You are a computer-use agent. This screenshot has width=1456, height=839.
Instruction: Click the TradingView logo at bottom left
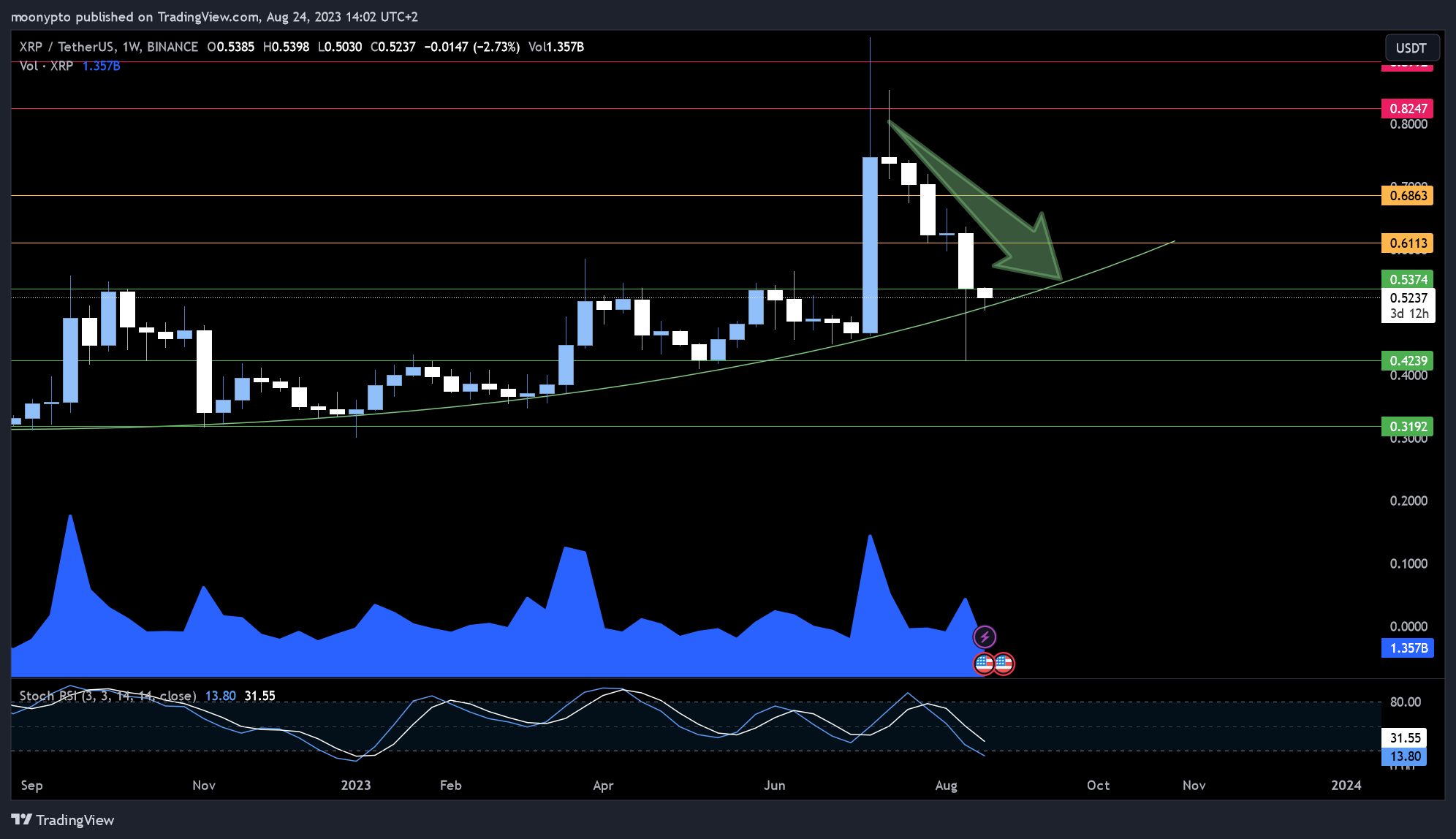coord(63,820)
